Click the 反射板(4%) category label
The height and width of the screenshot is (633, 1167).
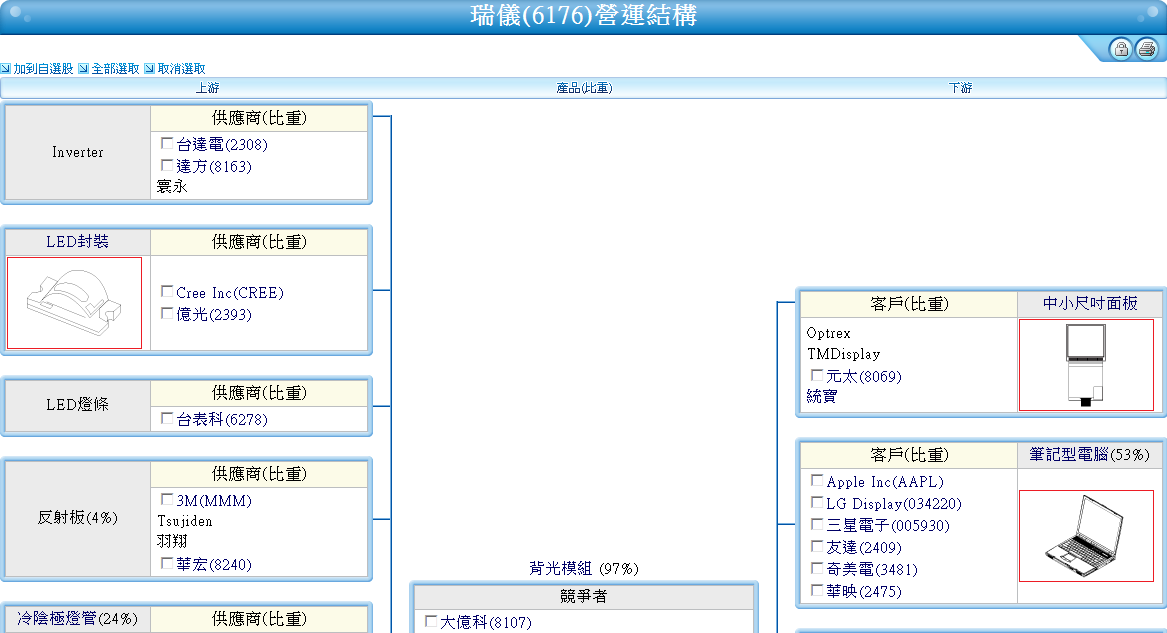coord(77,518)
